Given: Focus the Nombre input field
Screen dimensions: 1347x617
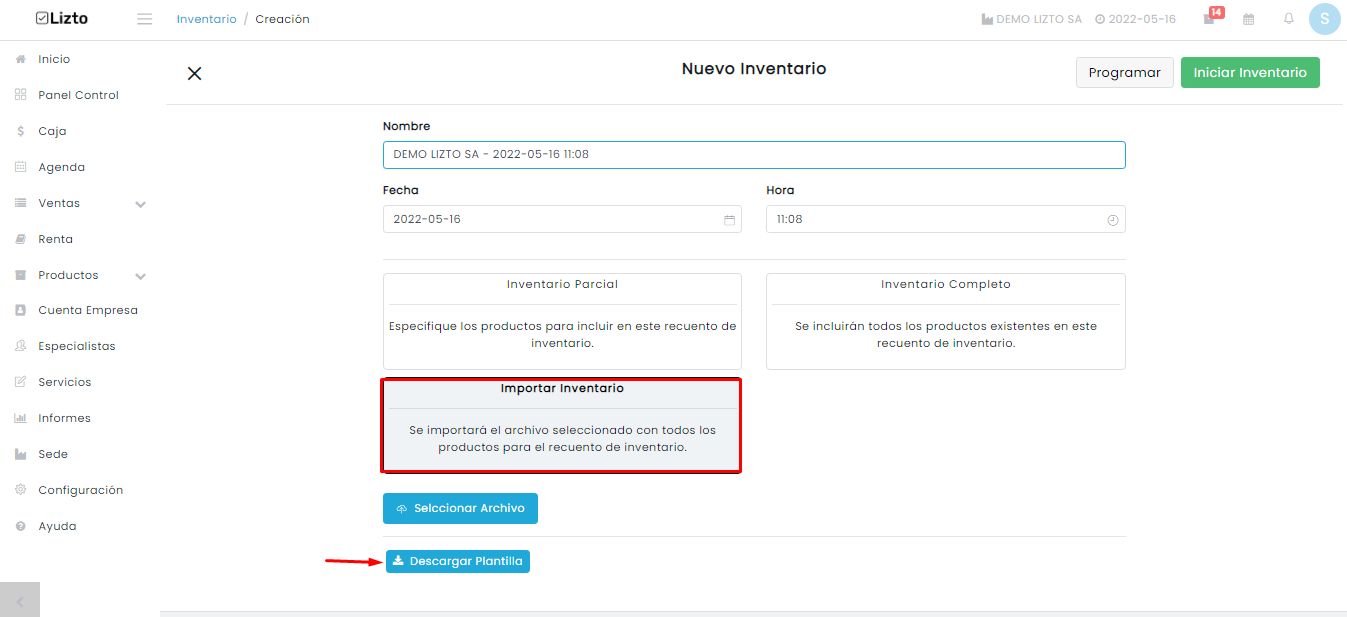Looking at the screenshot, I should [x=754, y=155].
